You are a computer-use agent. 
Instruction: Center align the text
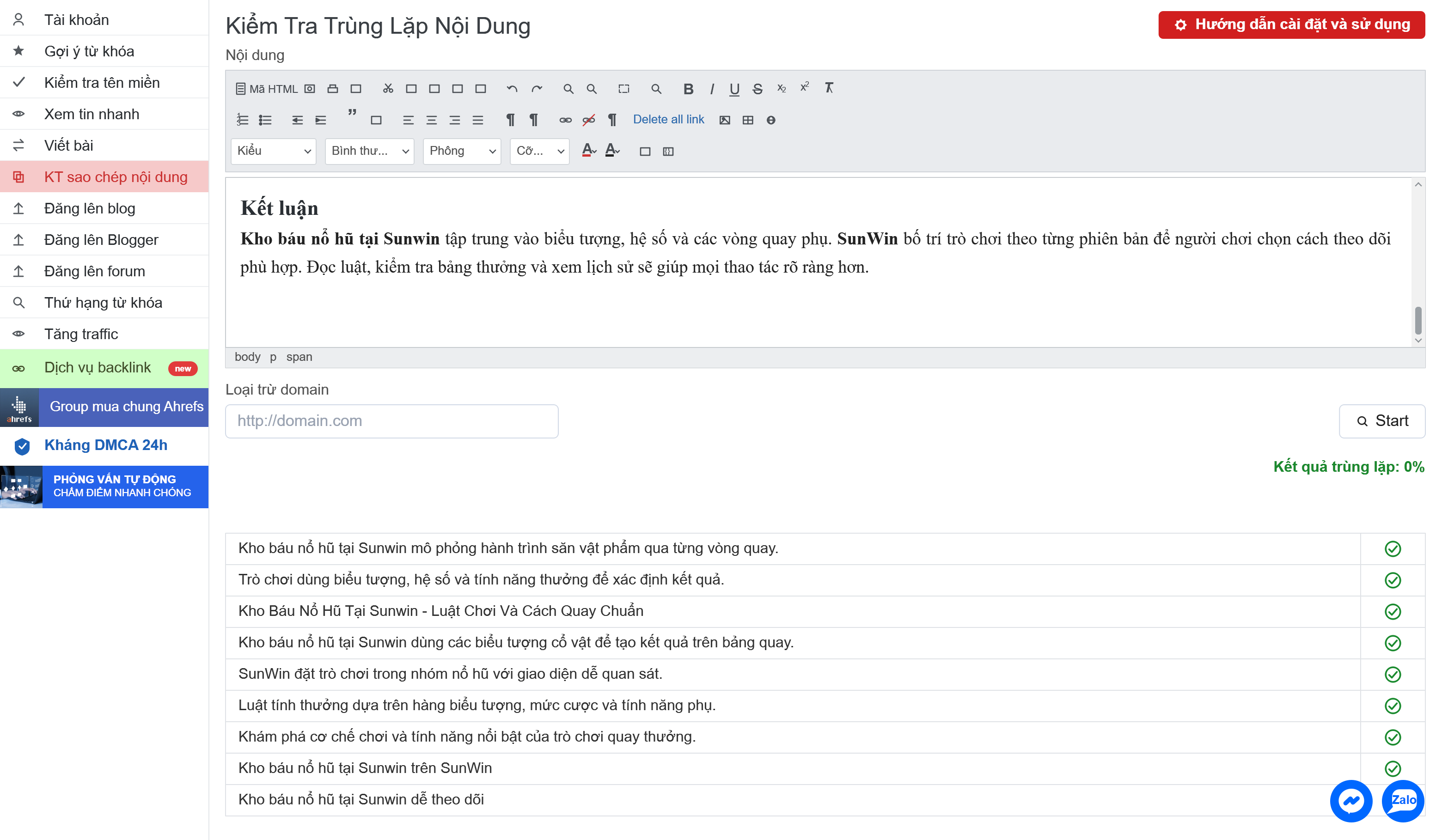pos(432,120)
